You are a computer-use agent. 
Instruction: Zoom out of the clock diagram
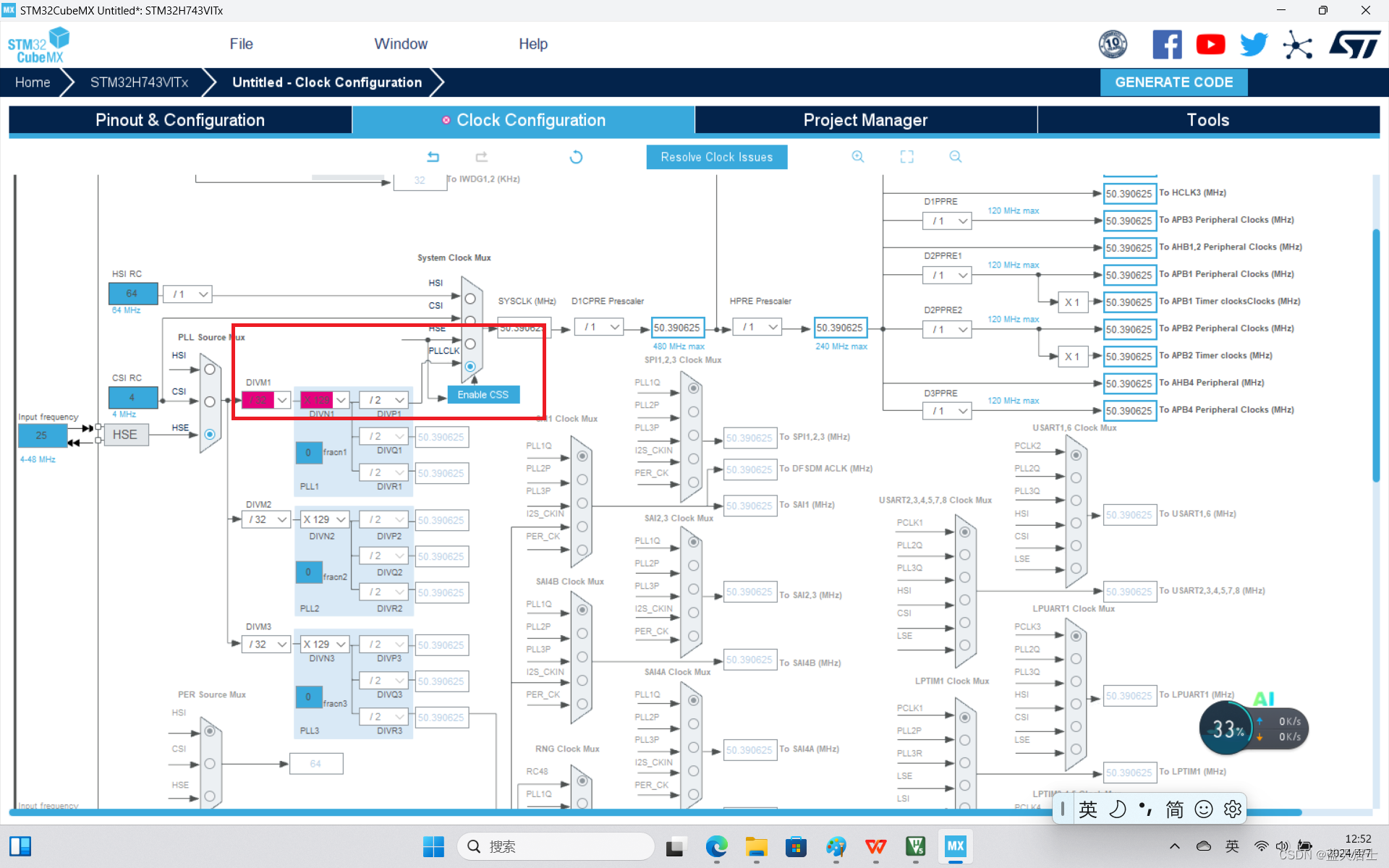click(955, 157)
